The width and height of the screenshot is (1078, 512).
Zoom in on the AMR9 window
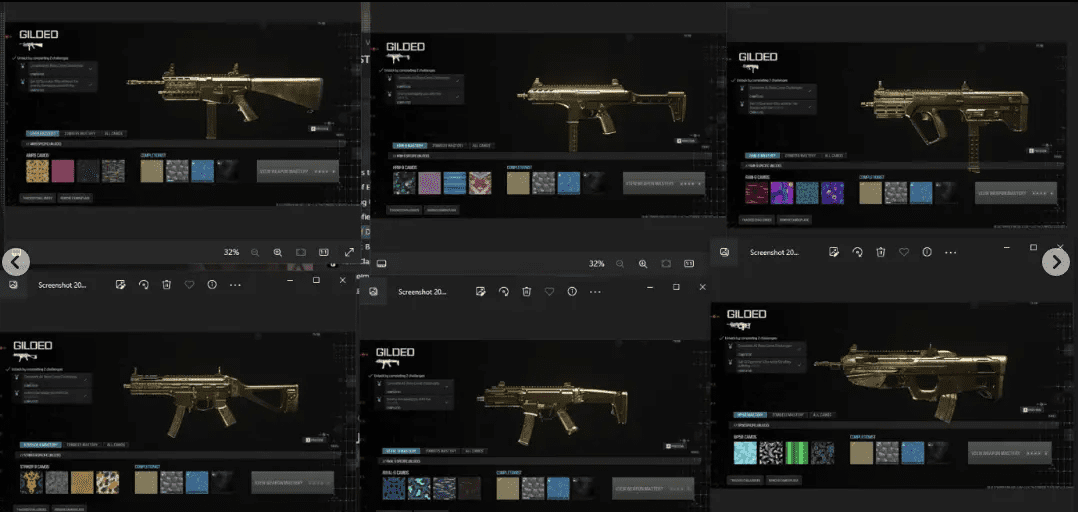(278, 253)
